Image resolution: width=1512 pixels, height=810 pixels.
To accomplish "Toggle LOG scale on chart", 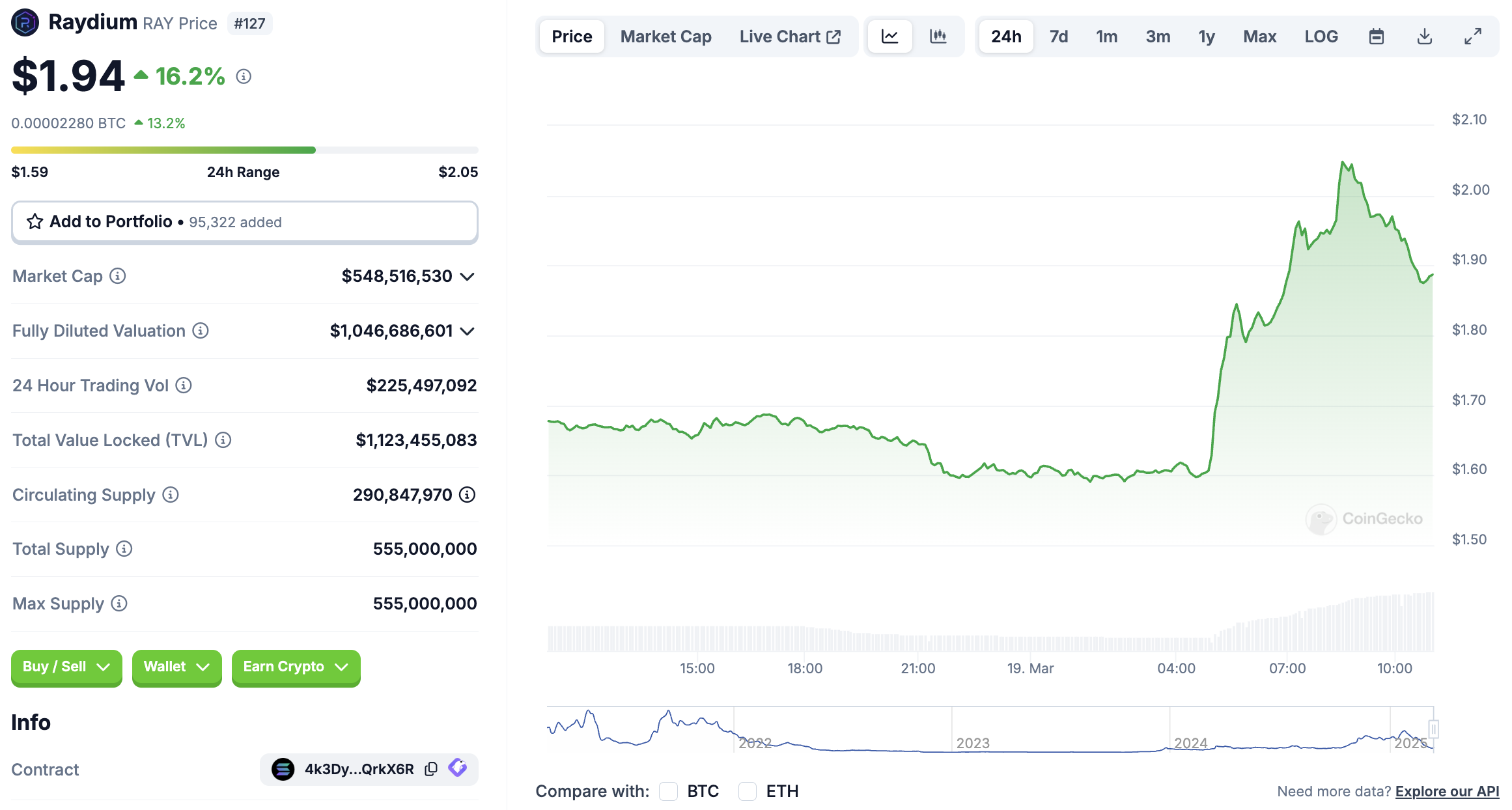I will coord(1321,36).
